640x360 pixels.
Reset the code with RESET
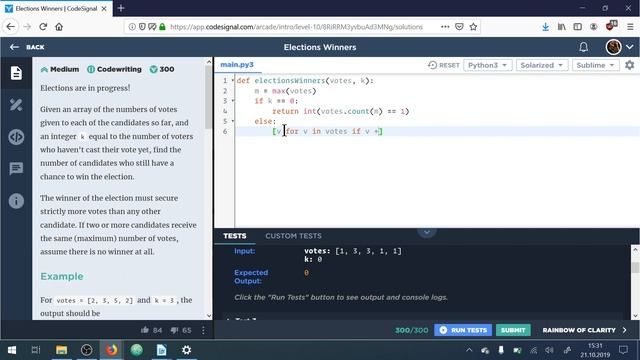[444, 65]
